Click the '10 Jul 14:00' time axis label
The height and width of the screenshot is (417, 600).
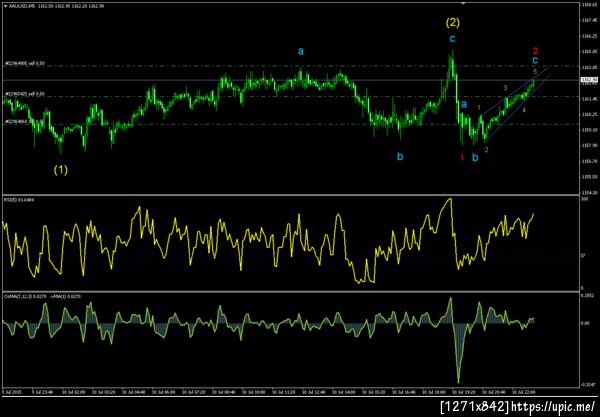[342, 392]
